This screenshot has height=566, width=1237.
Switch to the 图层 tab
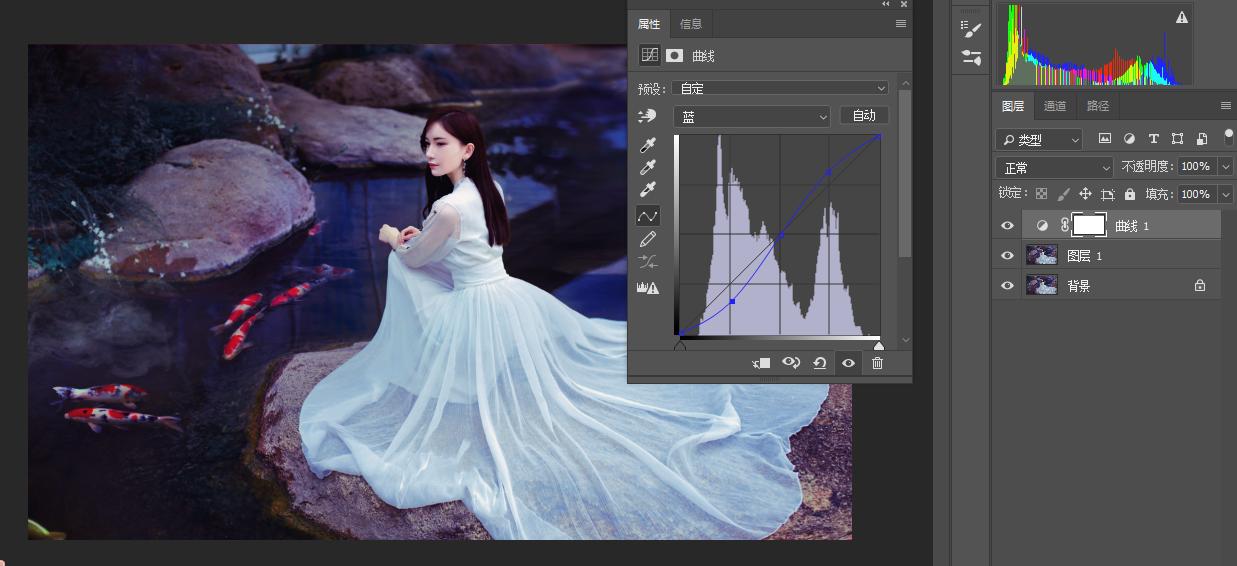[1013, 106]
